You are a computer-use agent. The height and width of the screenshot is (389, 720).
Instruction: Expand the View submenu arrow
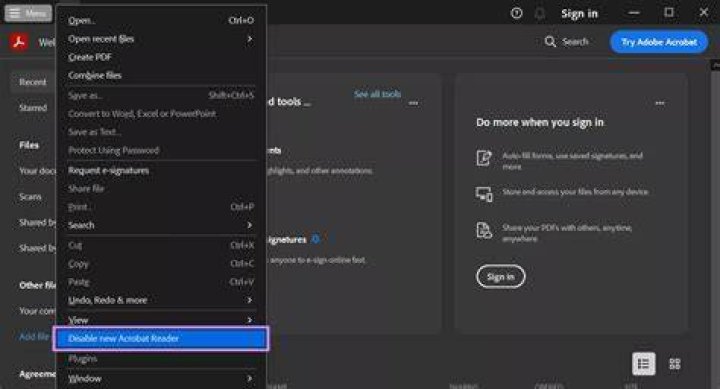pos(250,320)
